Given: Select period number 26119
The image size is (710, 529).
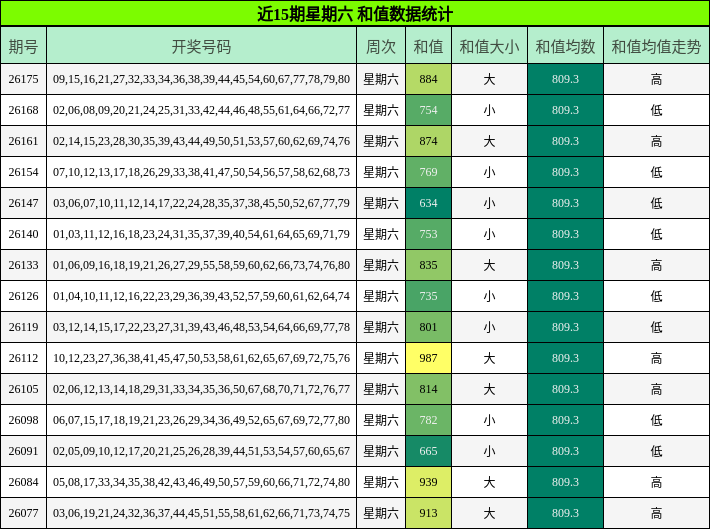Looking at the screenshot, I should tap(24, 327).
